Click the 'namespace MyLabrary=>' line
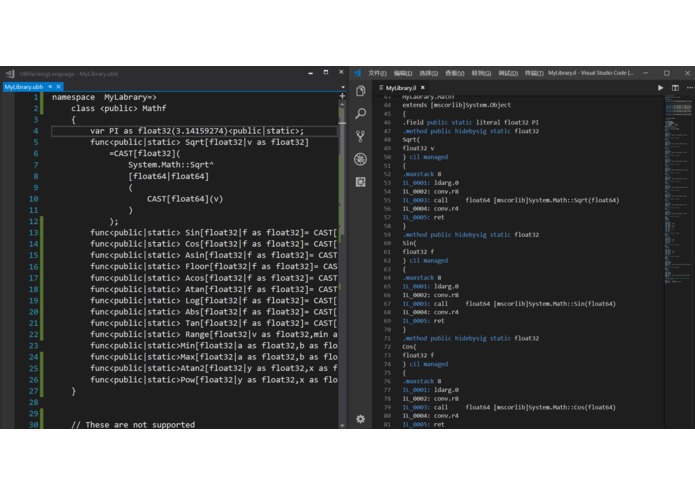This screenshot has width=695, height=494. pos(104,97)
